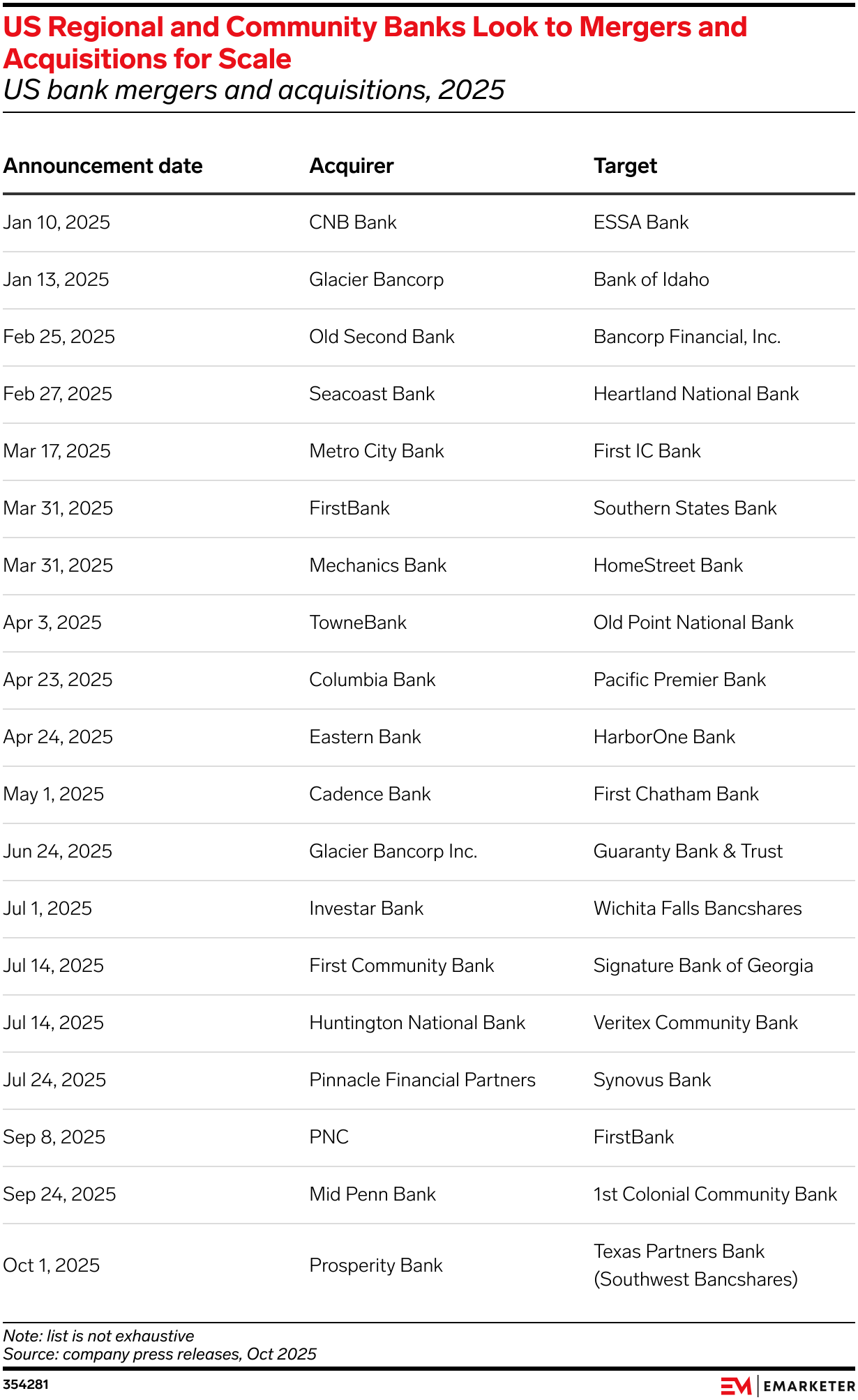Select Huntington National Bank acquirer row
This screenshot has height=1400, width=858.
[x=417, y=1023]
